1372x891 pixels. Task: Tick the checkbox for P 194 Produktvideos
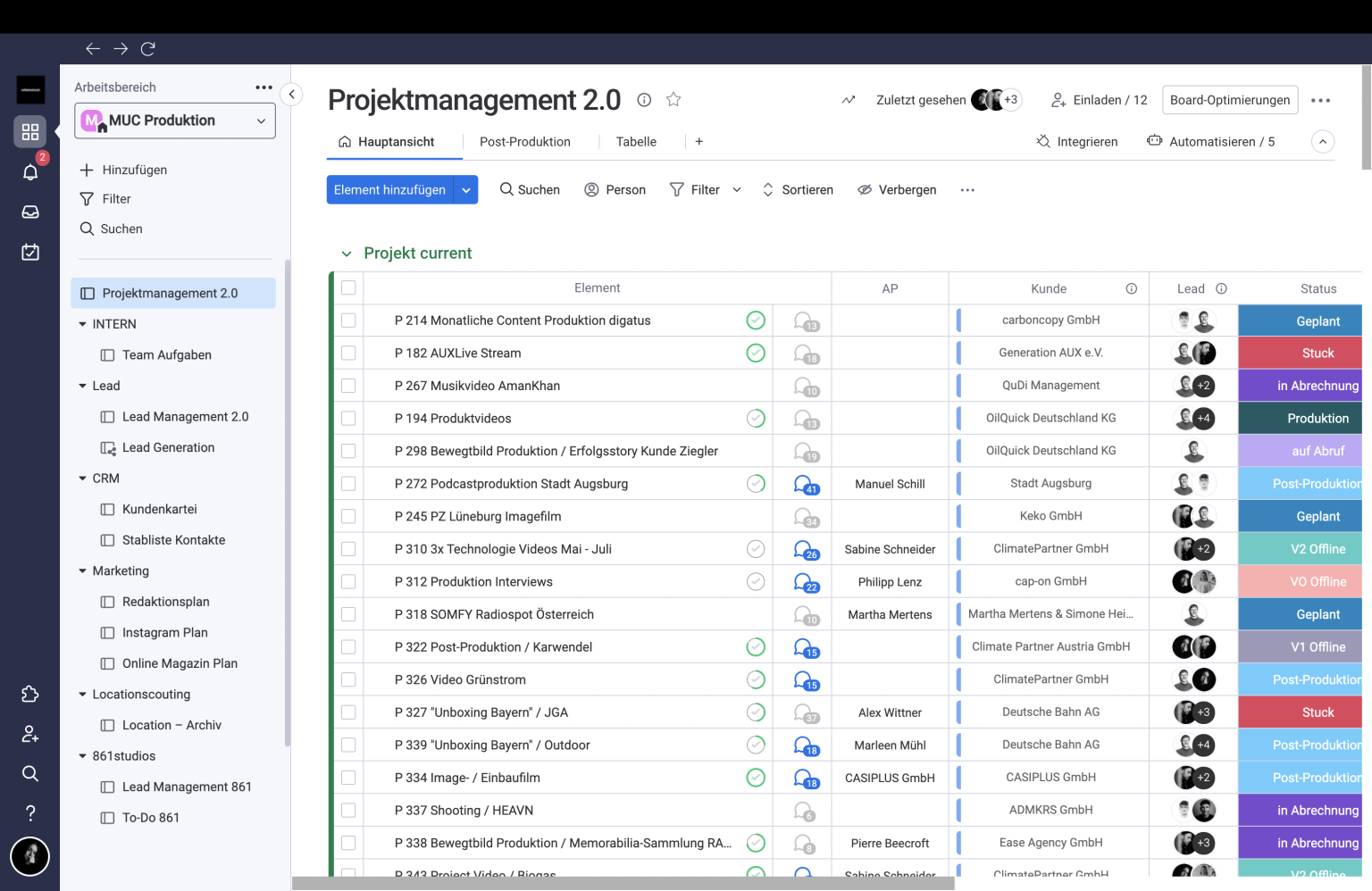[x=348, y=418]
